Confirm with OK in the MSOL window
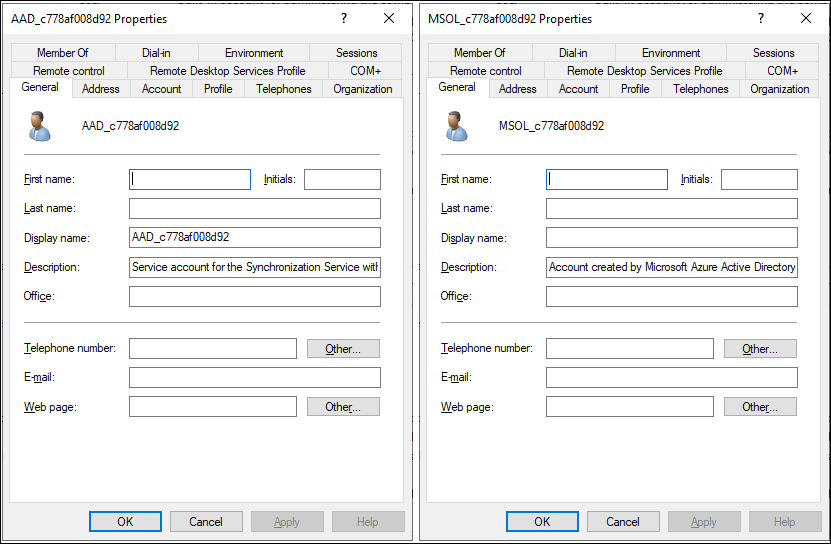831x544 pixels. [x=542, y=522]
